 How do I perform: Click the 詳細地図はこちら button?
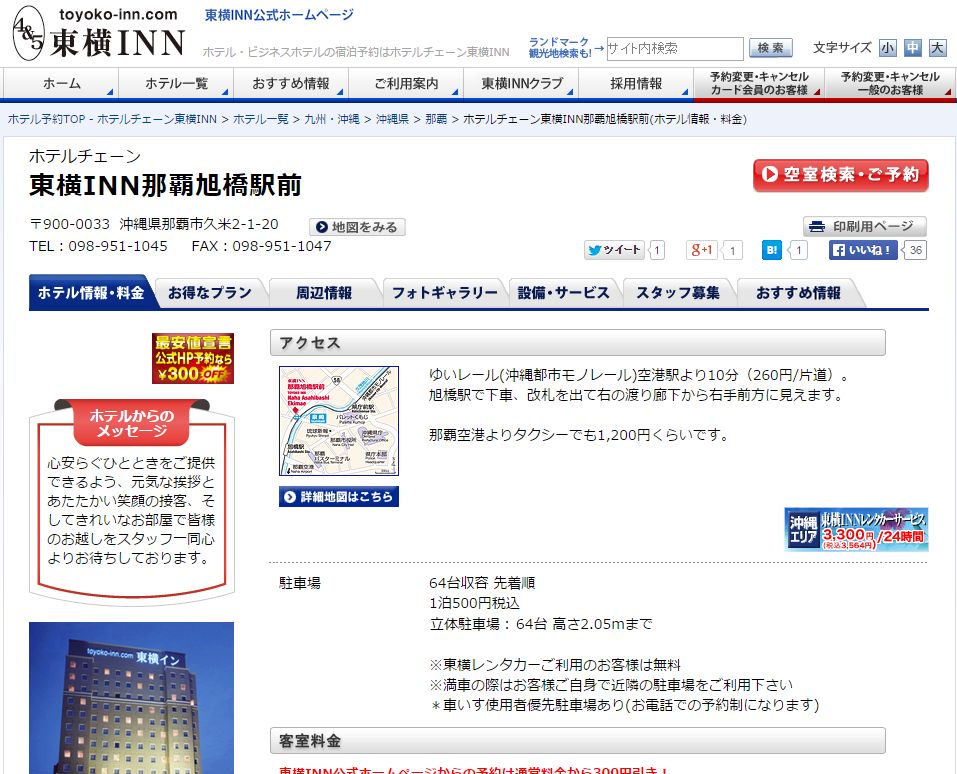coord(339,496)
